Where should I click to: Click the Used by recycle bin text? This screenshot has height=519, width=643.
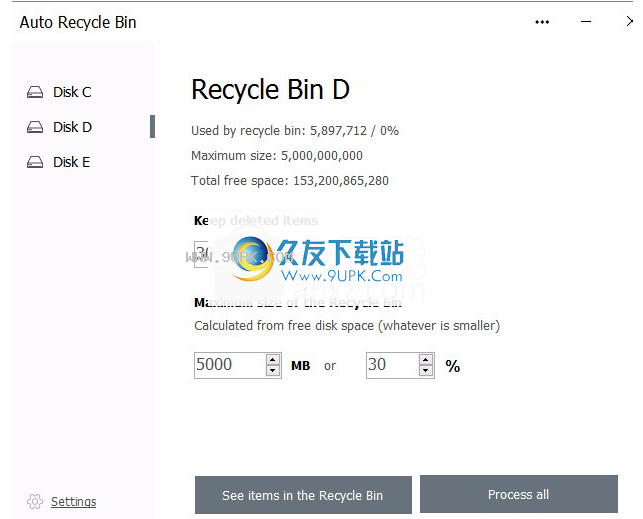coord(295,131)
